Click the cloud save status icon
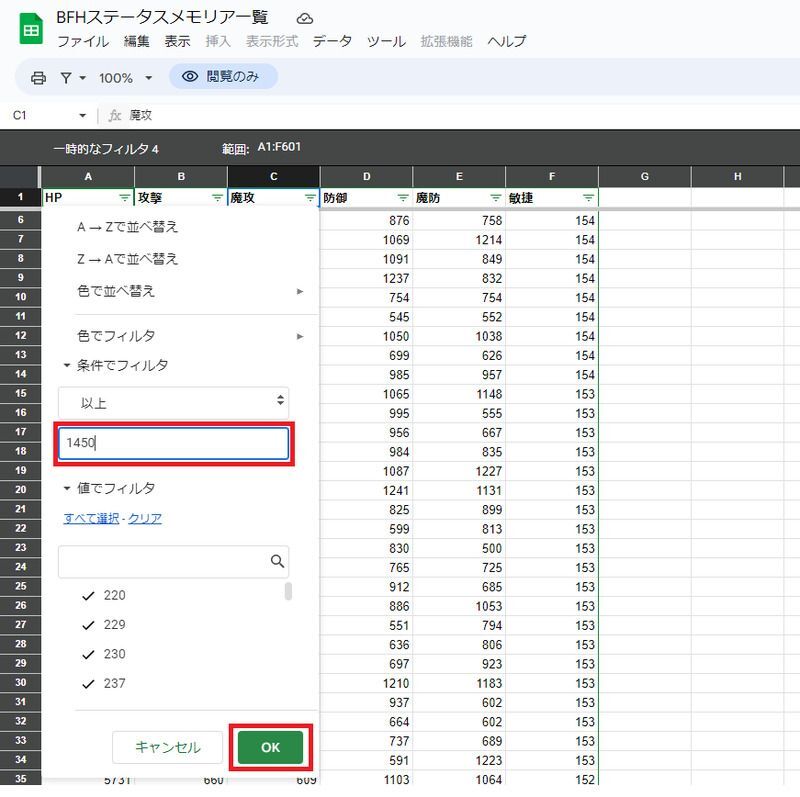 pyautogui.click(x=304, y=18)
